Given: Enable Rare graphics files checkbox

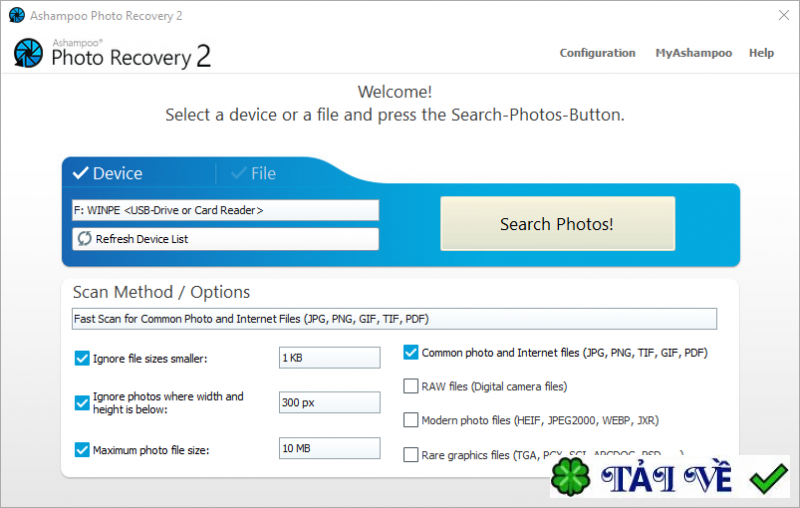Looking at the screenshot, I should tap(411, 454).
